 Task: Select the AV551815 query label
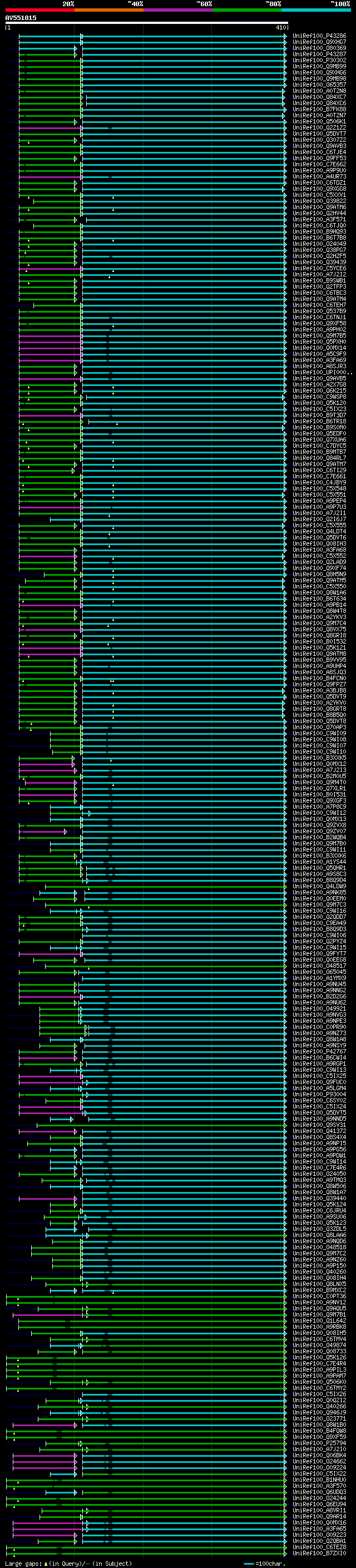pos(21,18)
